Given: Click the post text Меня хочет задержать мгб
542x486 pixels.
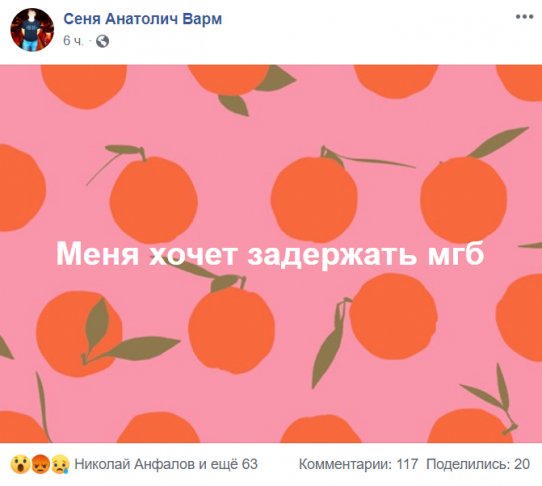Looking at the screenshot, I should click(270, 255).
